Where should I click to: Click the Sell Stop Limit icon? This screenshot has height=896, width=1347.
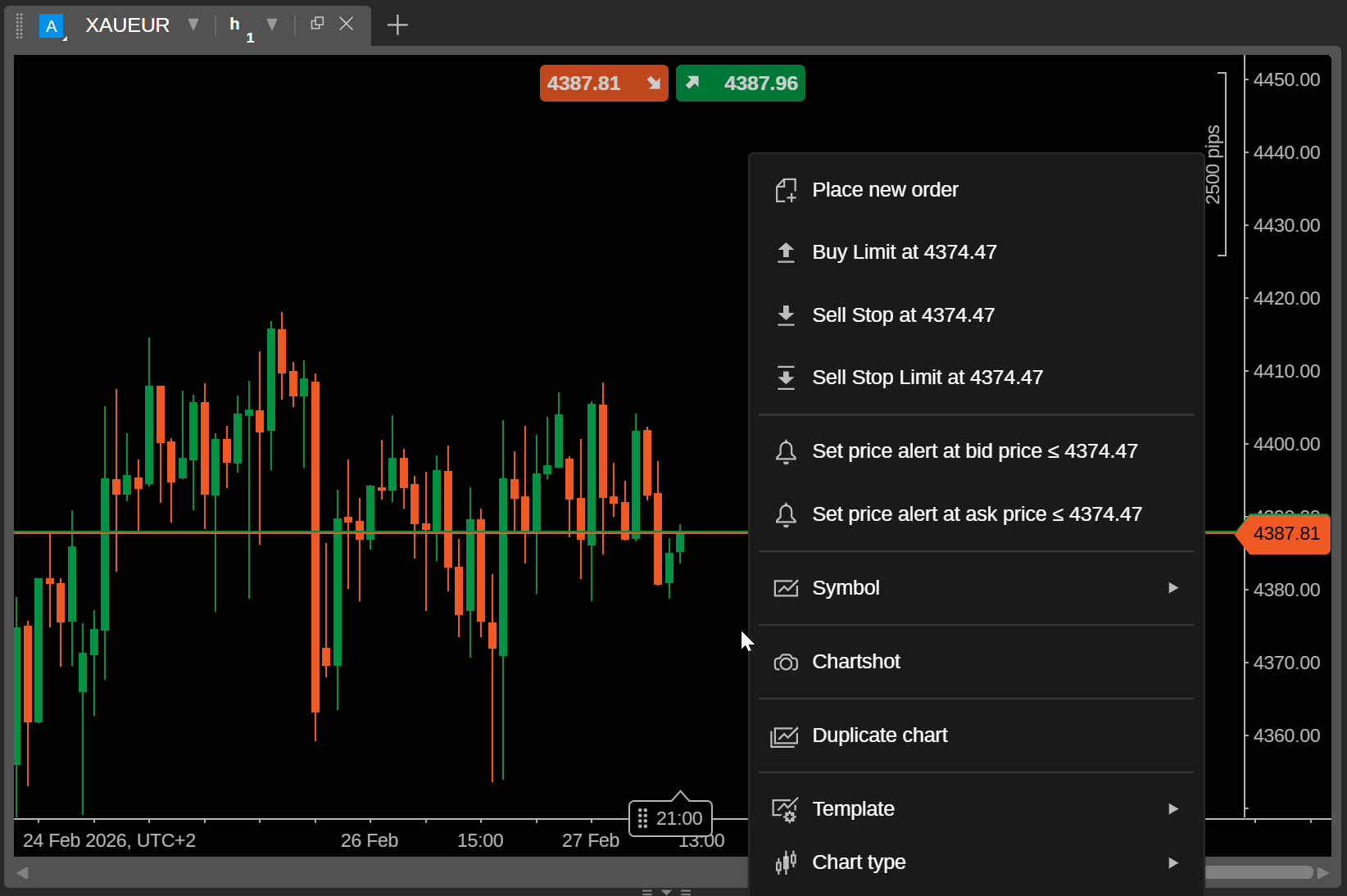pos(786,378)
